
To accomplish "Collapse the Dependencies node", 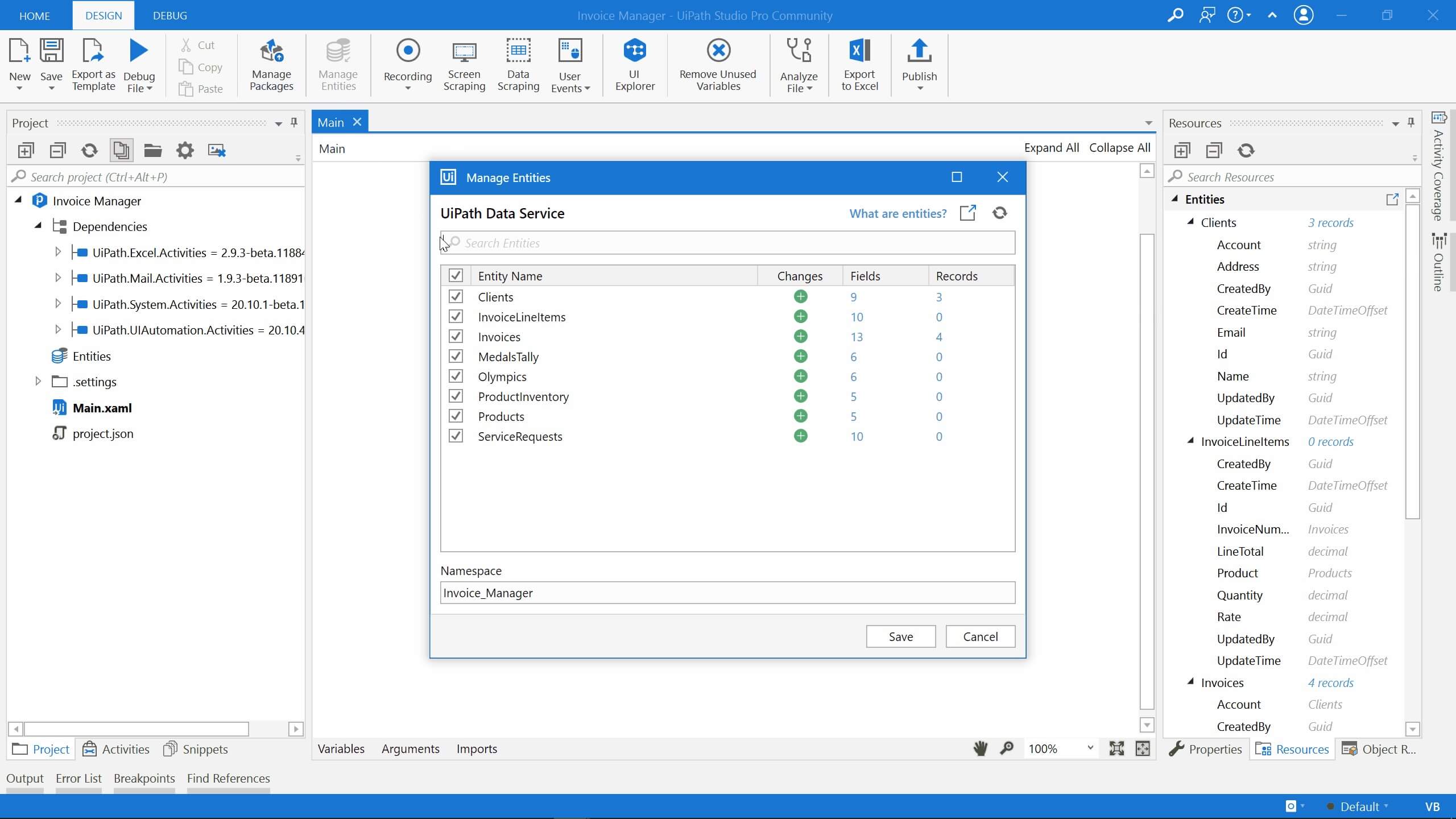I will pos(38,225).
